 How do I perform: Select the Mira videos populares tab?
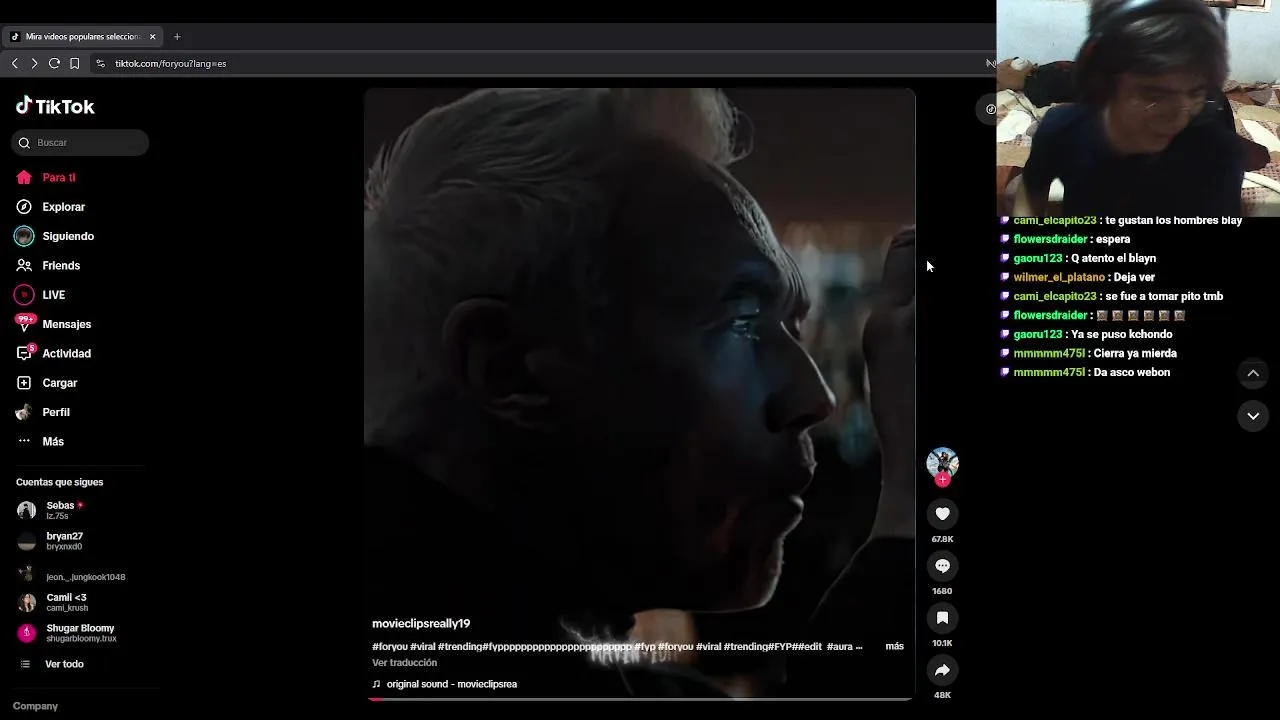point(83,37)
